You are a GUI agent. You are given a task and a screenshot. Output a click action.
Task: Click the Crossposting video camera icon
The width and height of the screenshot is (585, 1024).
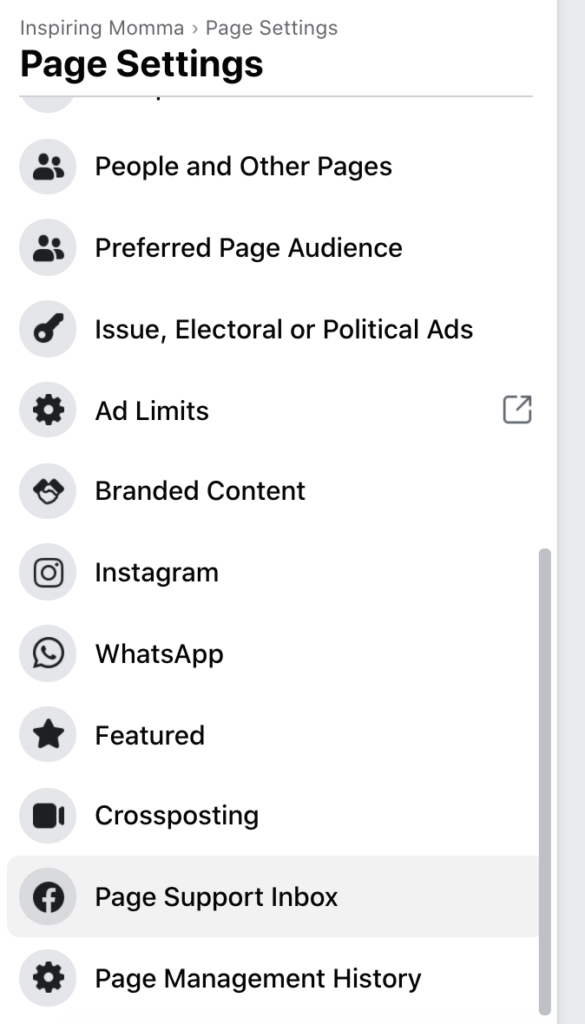tap(48, 816)
